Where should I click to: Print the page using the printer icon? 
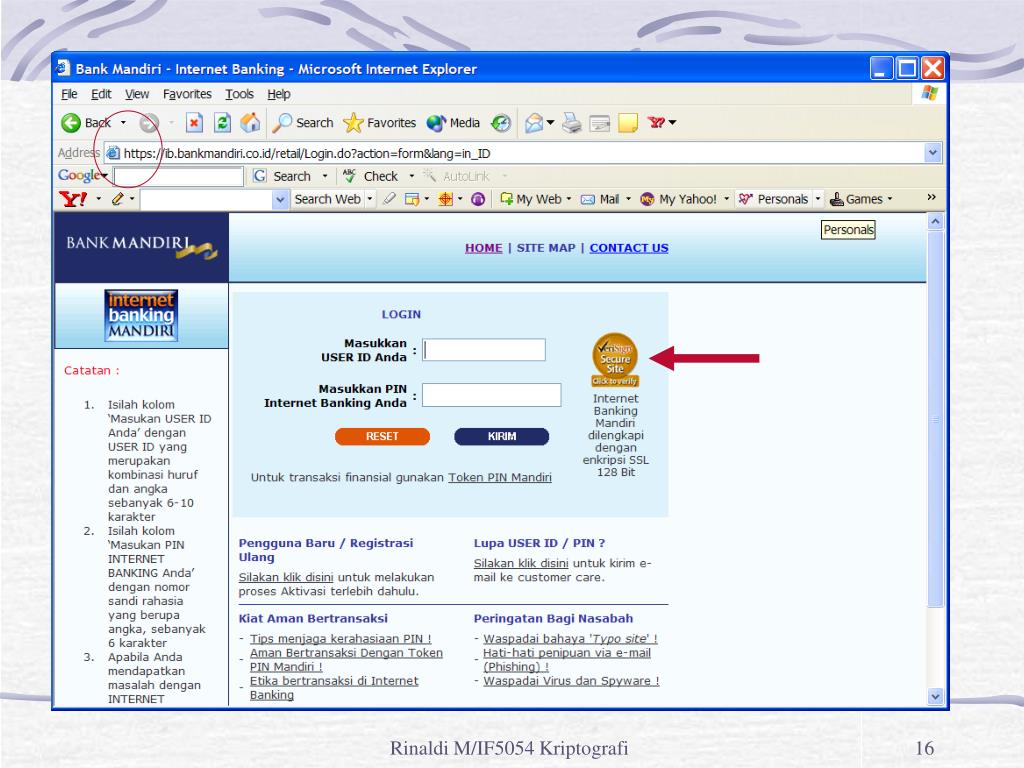click(x=571, y=123)
